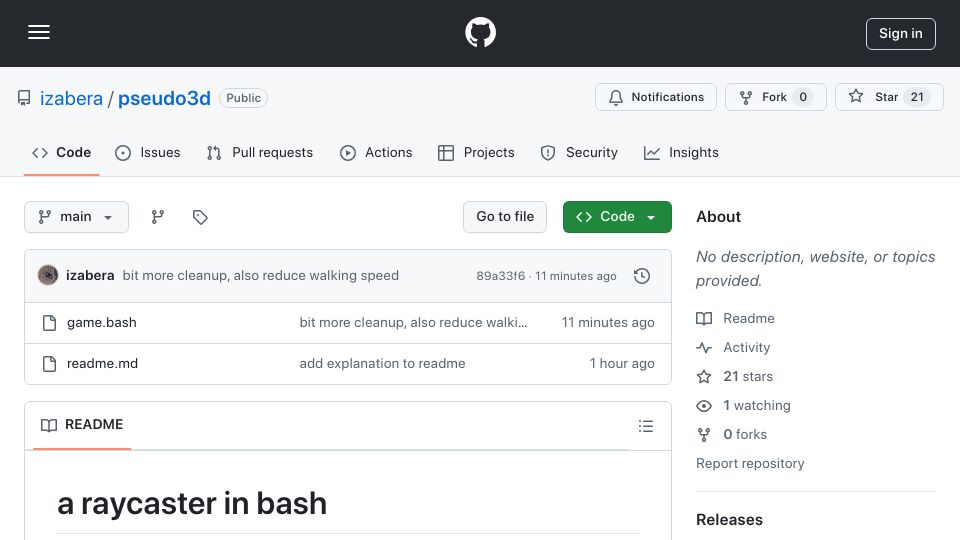Go to GitHub homepage via Octocat logo
This screenshot has width=960, height=540.
point(480,32)
